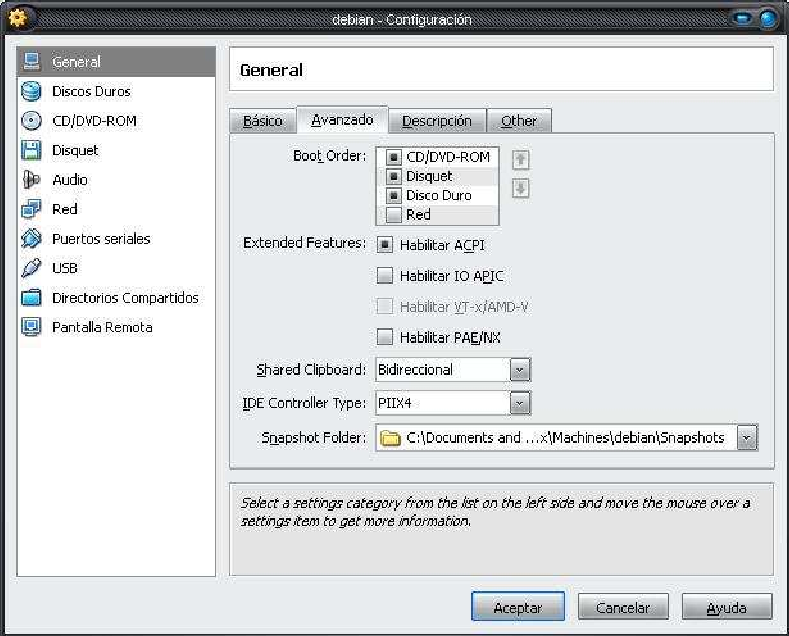This screenshot has height=636, width=789.
Task: Move boot item up with arrow button
Action: (x=520, y=159)
